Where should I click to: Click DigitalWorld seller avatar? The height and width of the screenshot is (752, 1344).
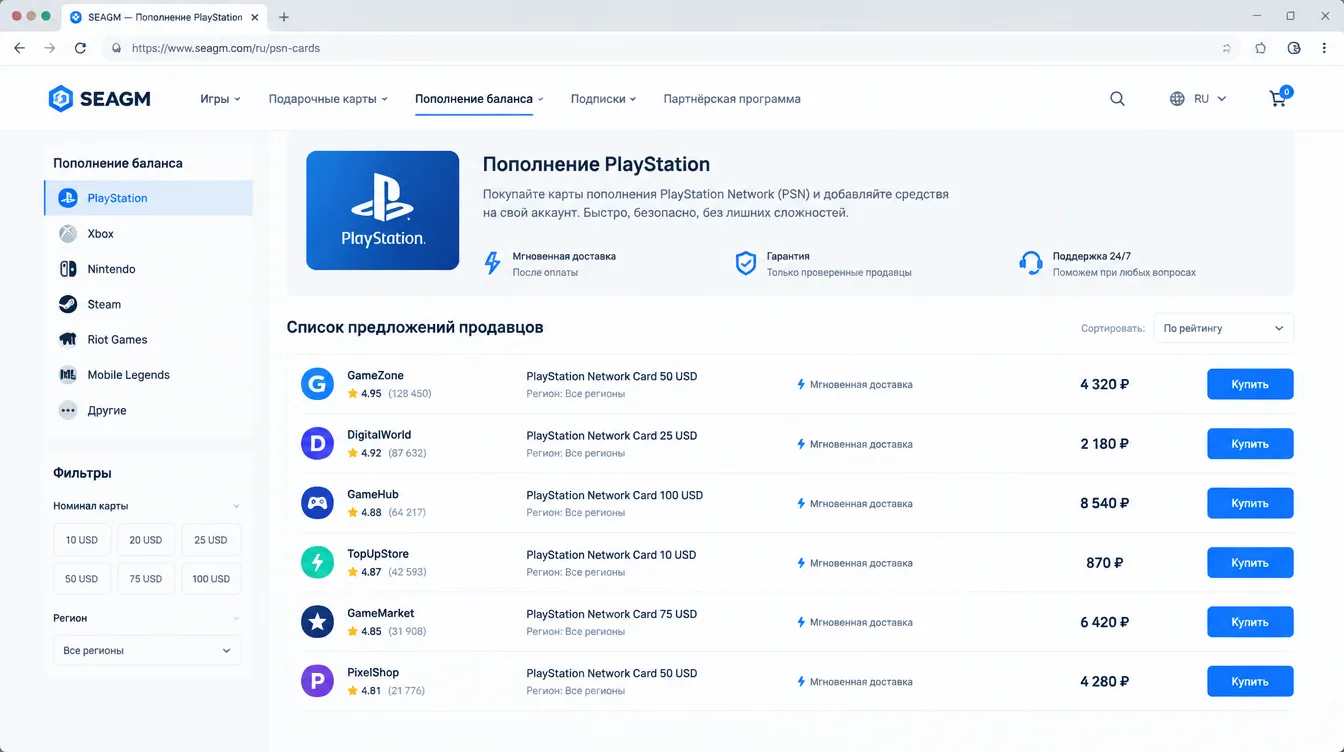317,443
